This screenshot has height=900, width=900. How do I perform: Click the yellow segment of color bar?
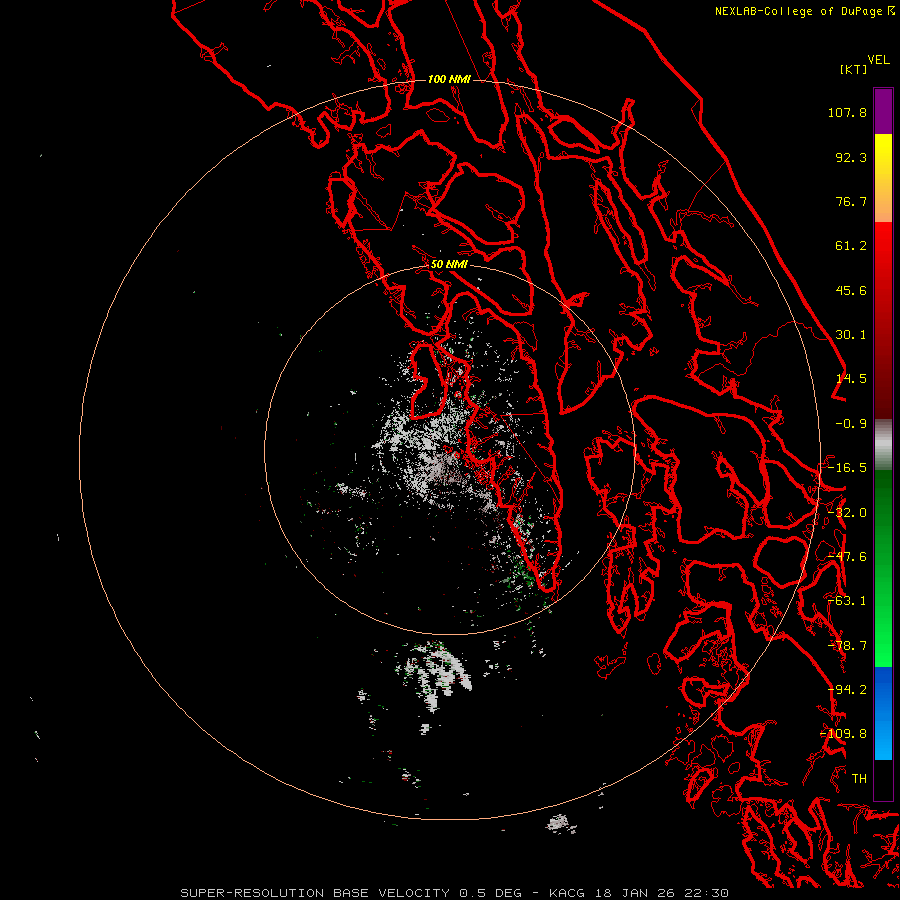point(883,155)
